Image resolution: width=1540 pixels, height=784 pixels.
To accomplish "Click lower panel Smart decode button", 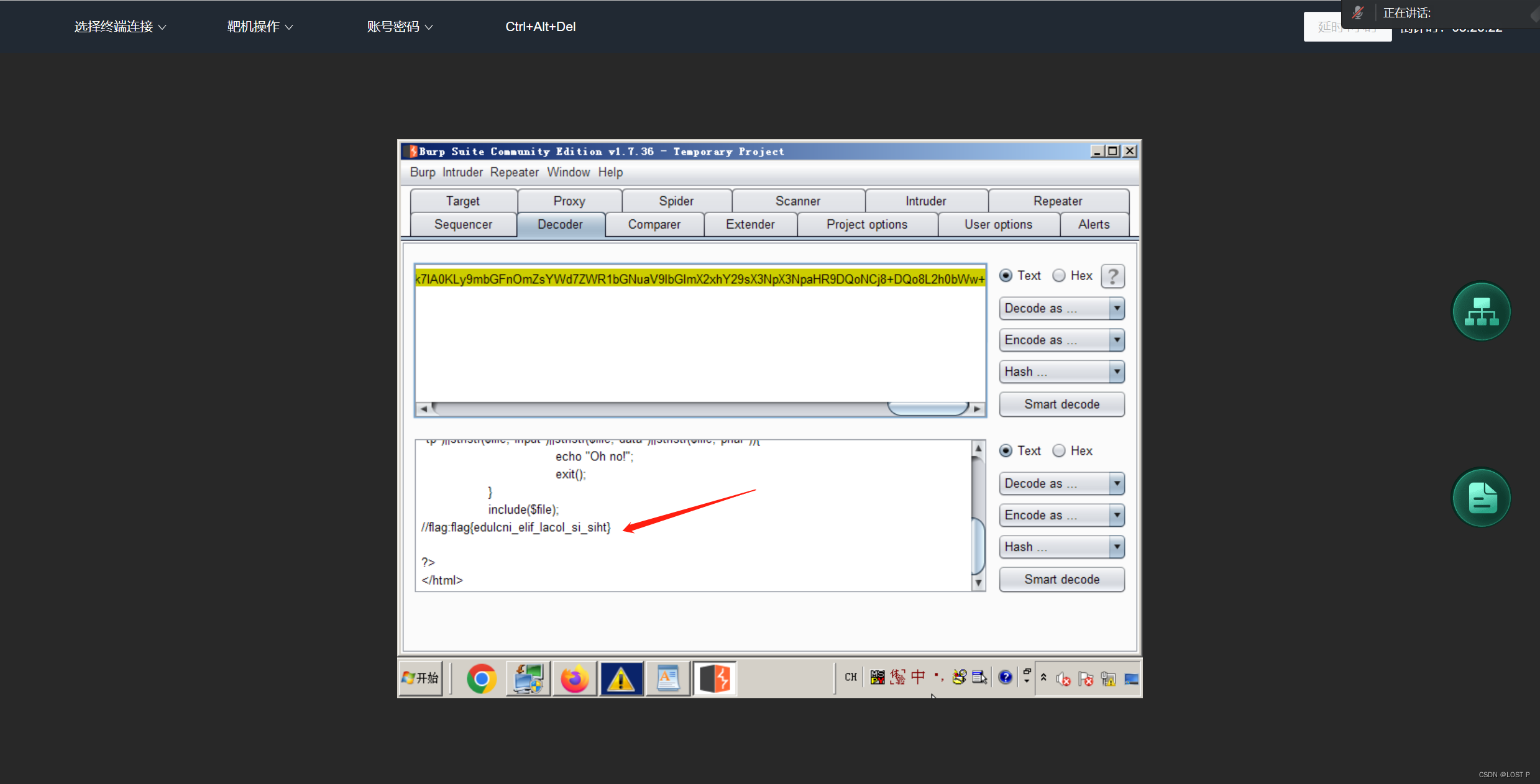I will 1061,579.
